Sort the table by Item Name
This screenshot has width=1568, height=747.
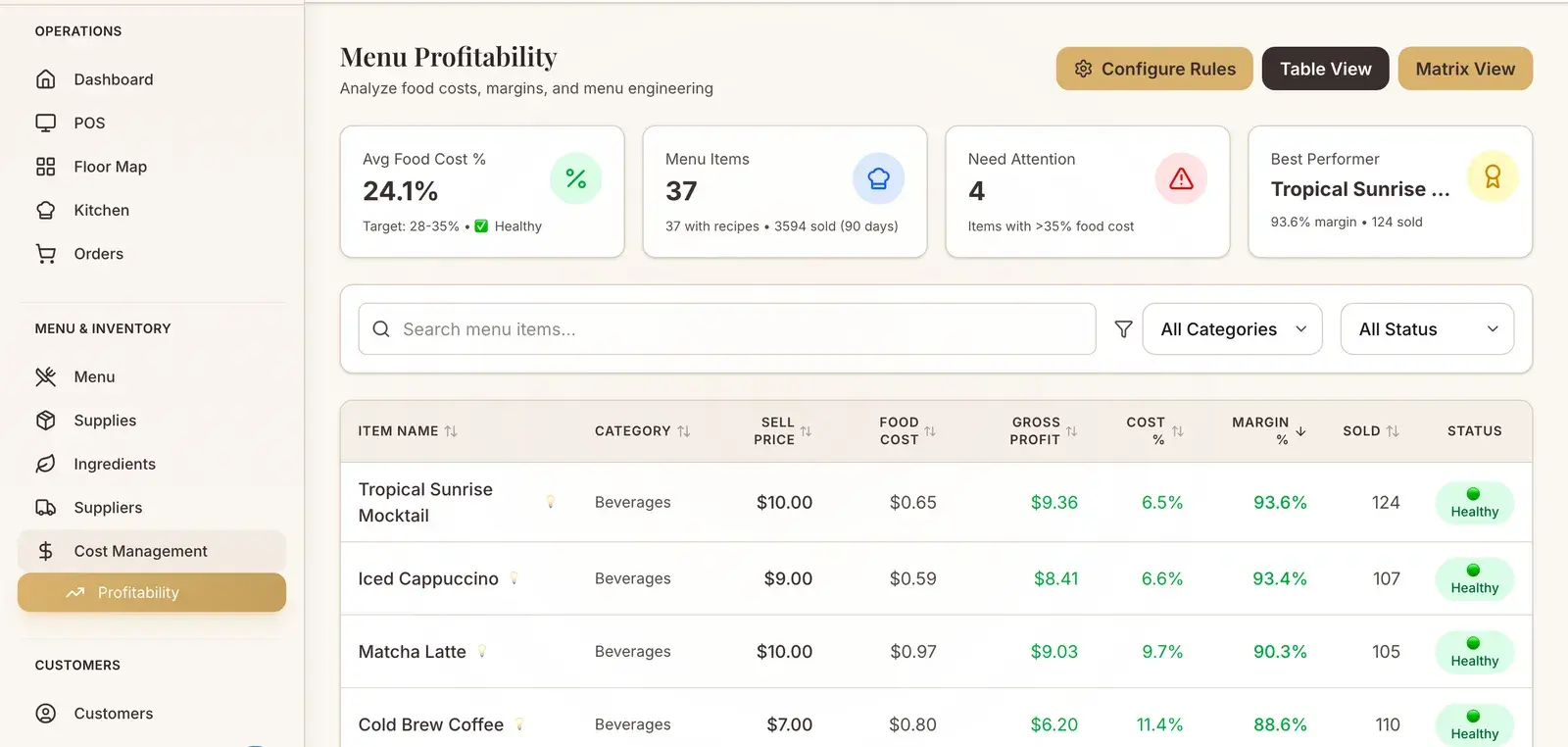408,431
